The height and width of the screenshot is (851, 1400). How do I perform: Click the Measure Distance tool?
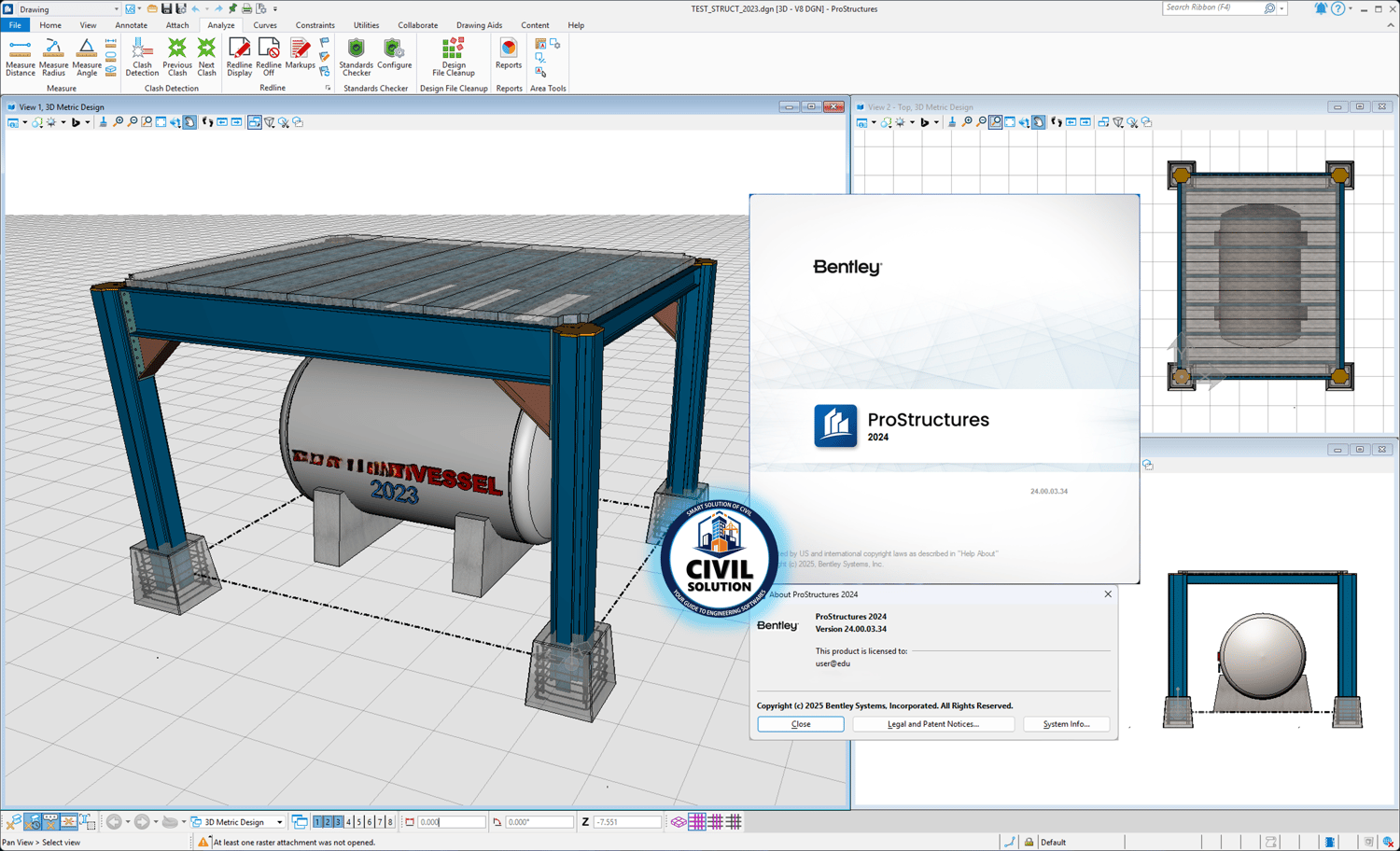20,57
